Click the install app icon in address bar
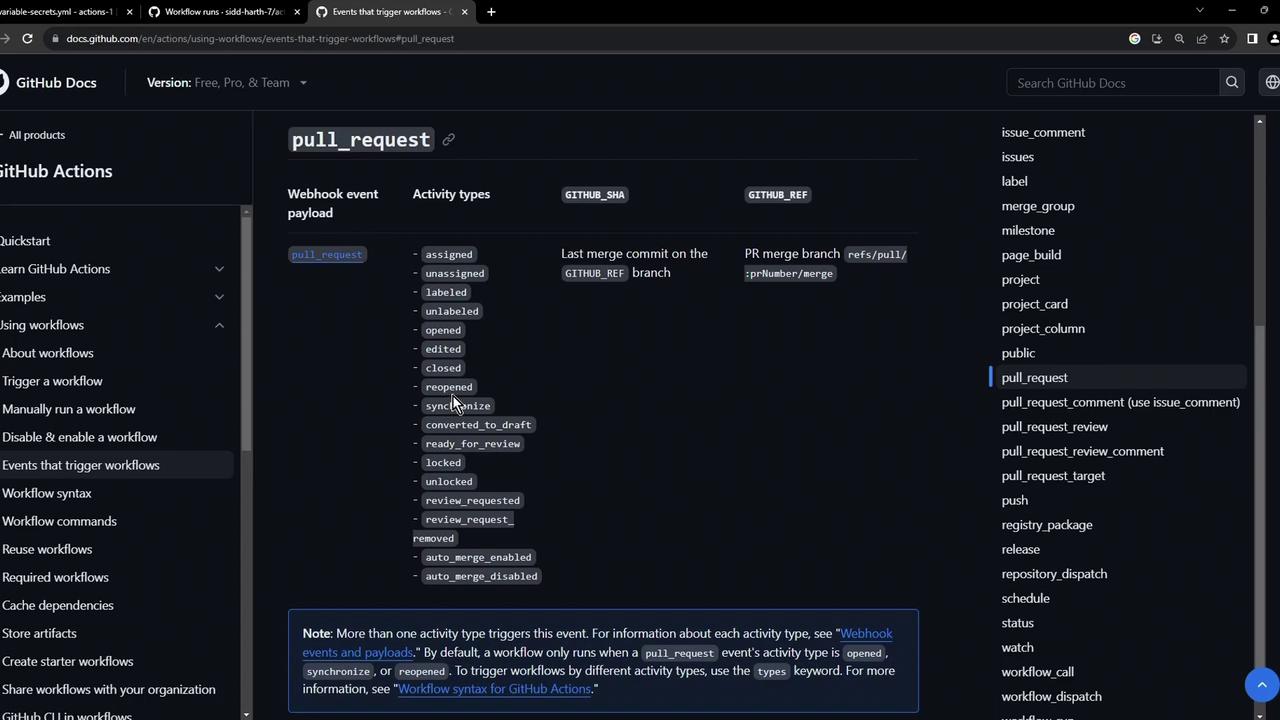Image resolution: width=1280 pixels, height=720 pixels. point(1157,39)
